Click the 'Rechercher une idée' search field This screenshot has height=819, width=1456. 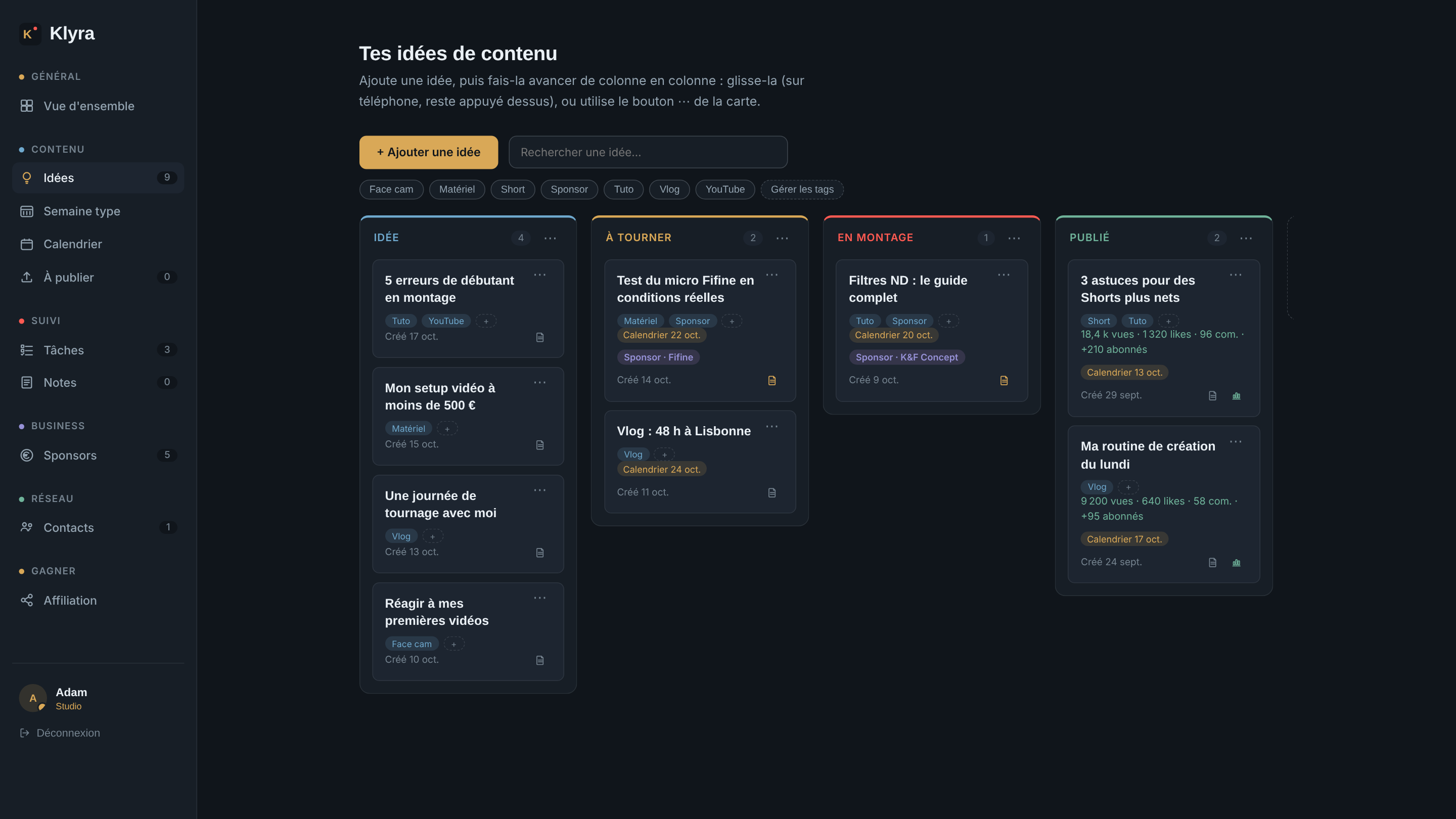[648, 152]
